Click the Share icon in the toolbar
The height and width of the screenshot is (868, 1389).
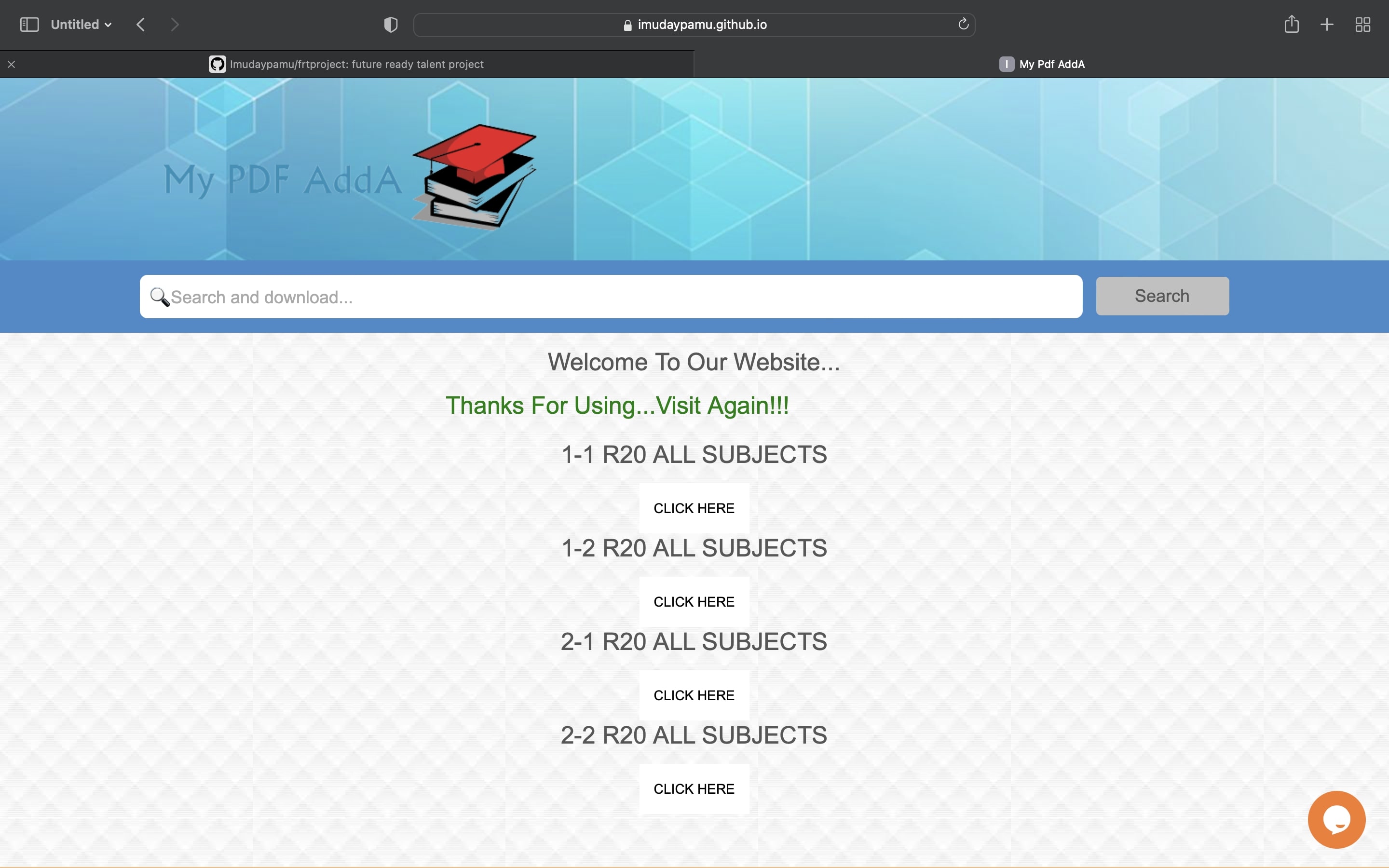pyautogui.click(x=1292, y=24)
